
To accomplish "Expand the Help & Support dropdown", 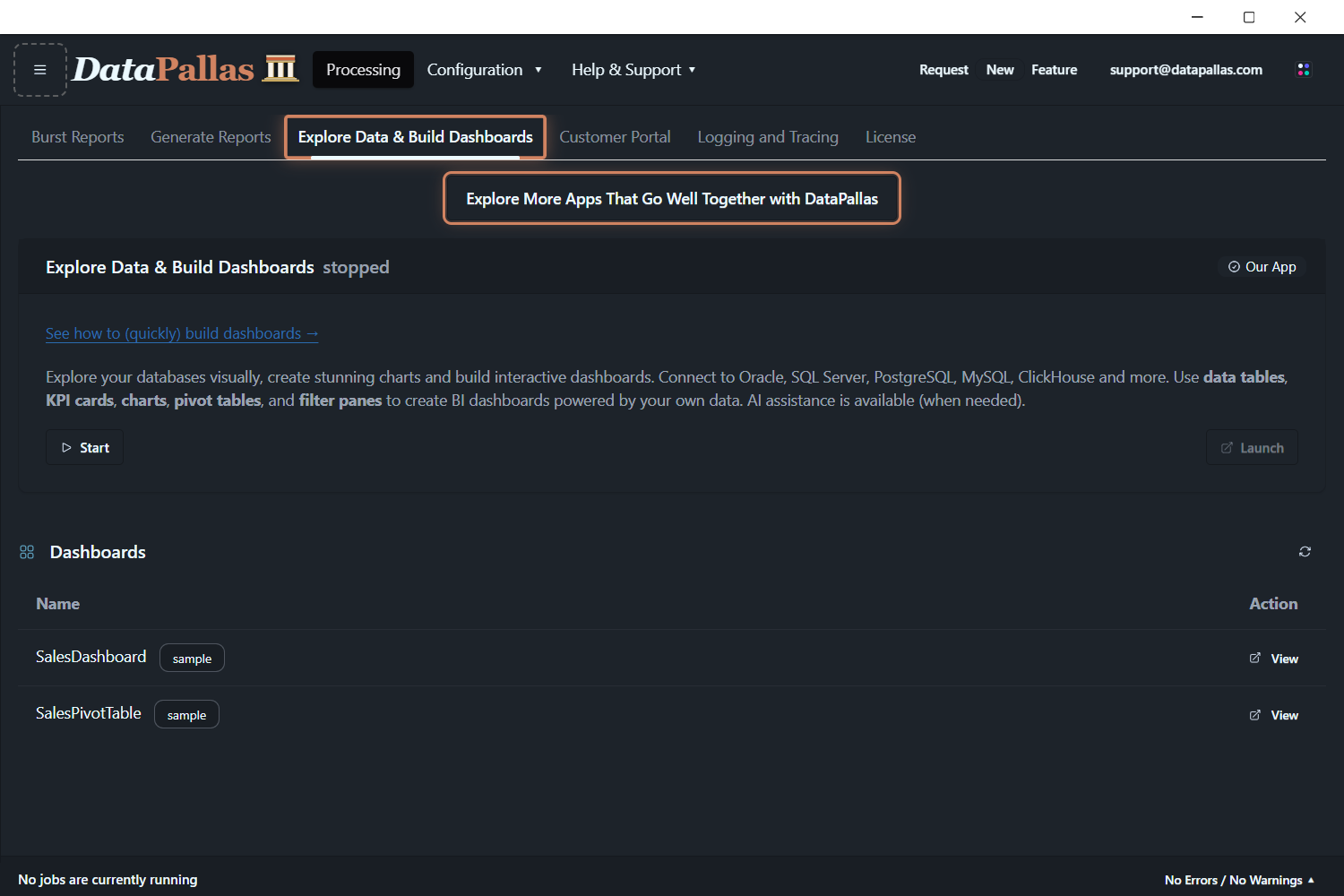I will pyautogui.click(x=633, y=70).
